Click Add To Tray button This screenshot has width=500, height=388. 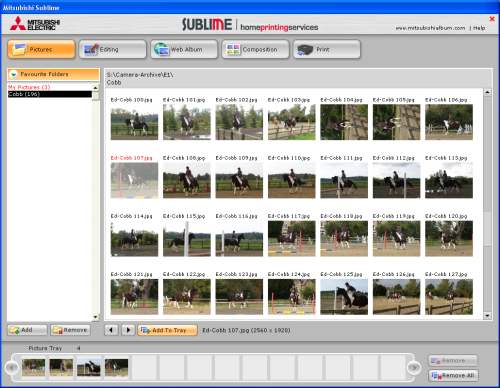(x=168, y=330)
